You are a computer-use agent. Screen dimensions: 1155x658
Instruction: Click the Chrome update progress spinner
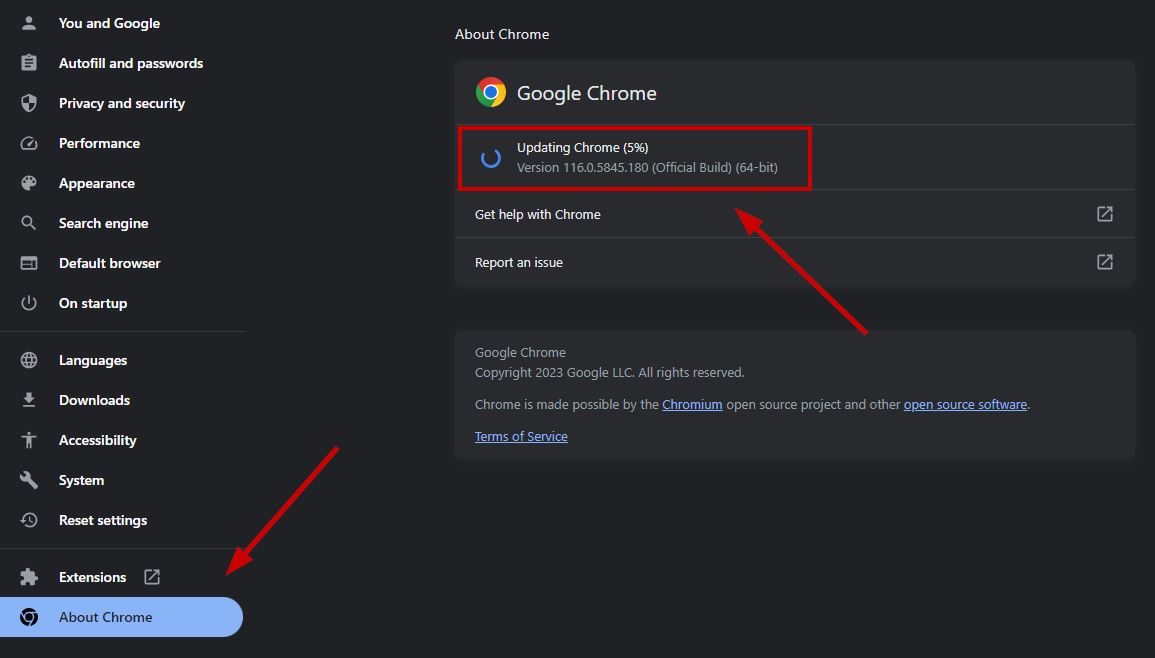(x=490, y=157)
